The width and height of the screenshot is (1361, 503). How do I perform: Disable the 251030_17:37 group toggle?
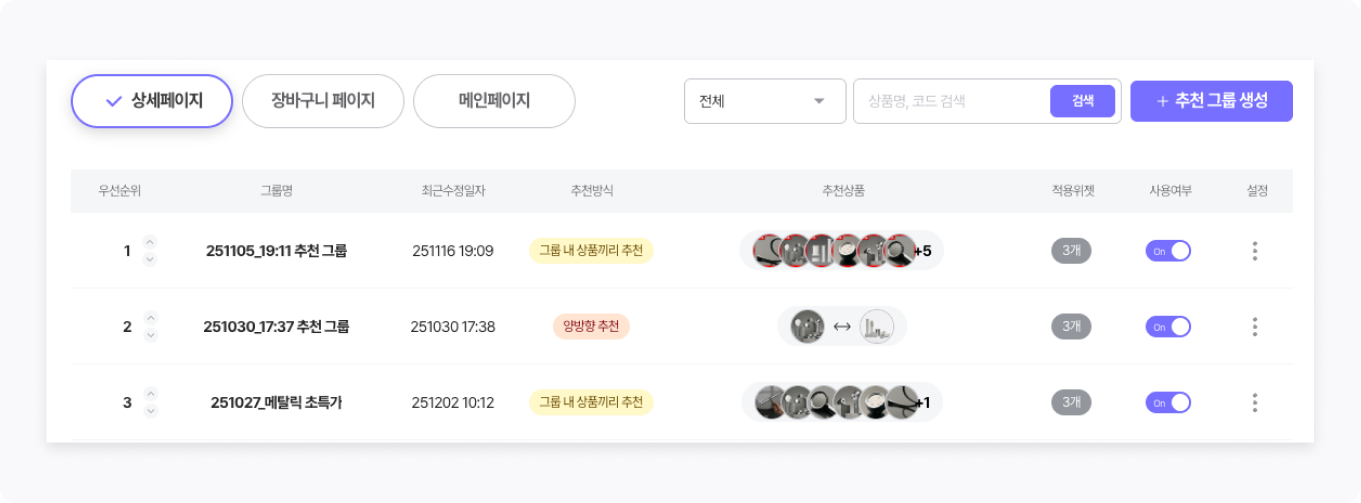click(1168, 327)
